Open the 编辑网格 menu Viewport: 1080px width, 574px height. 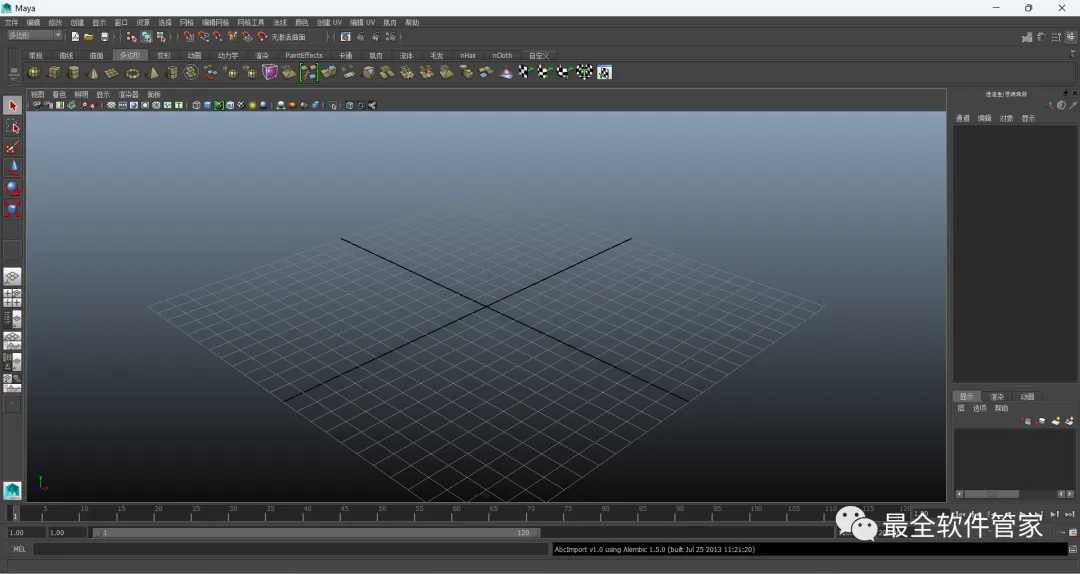click(215, 23)
